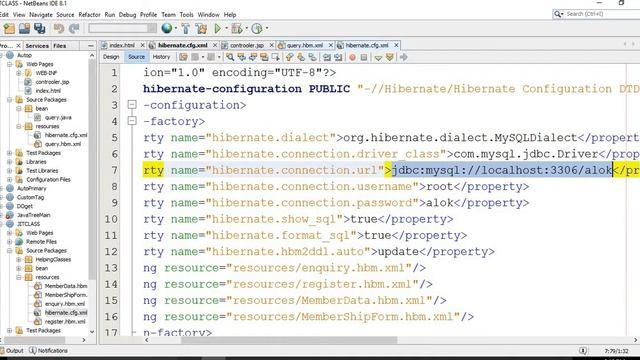Switch to the Services panel tab

tap(37, 46)
